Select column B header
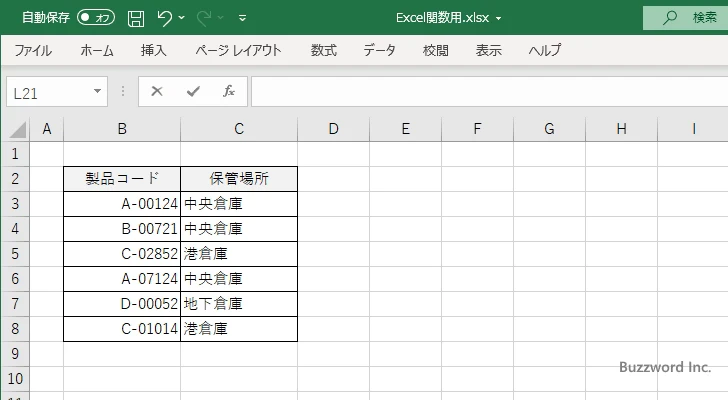 (x=122, y=129)
